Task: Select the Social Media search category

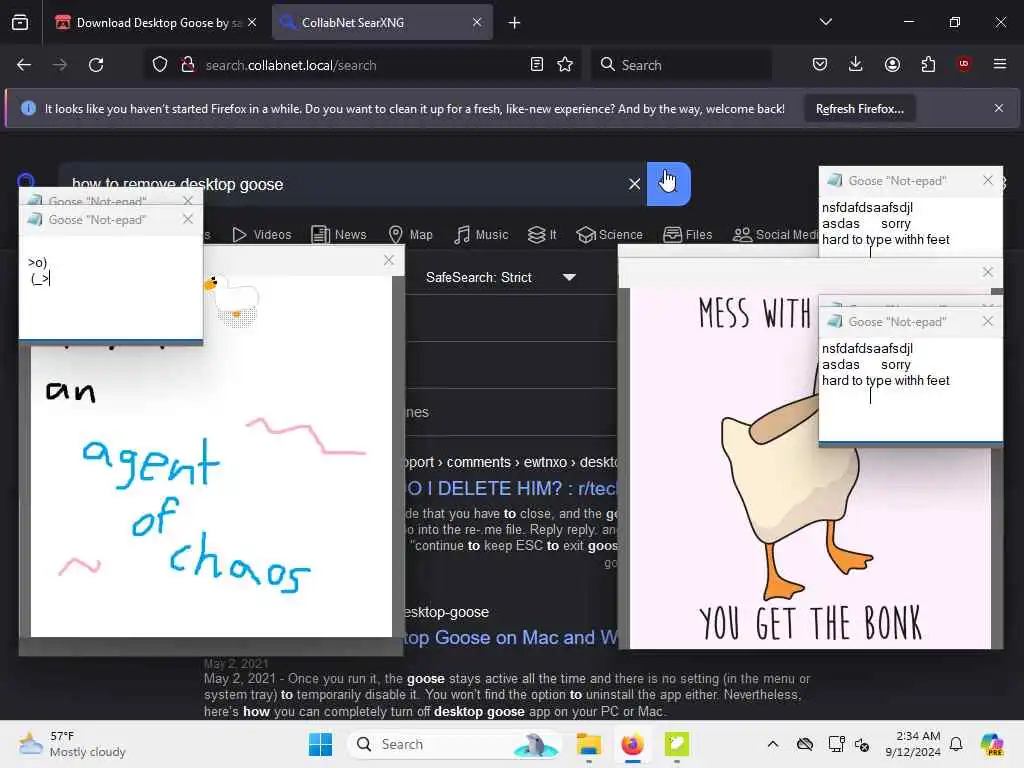Action: 775,234
